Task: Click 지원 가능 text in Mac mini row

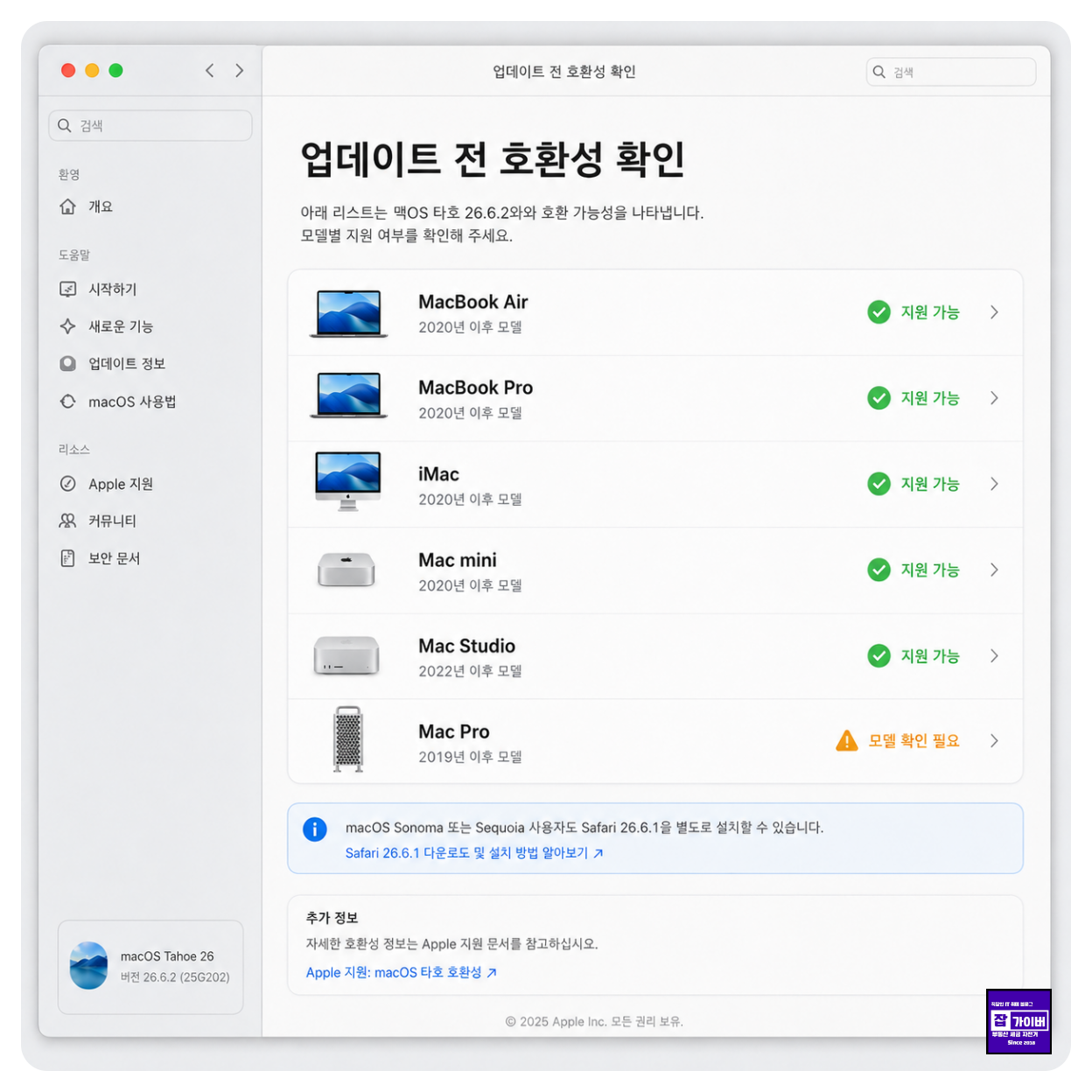Action: [930, 570]
